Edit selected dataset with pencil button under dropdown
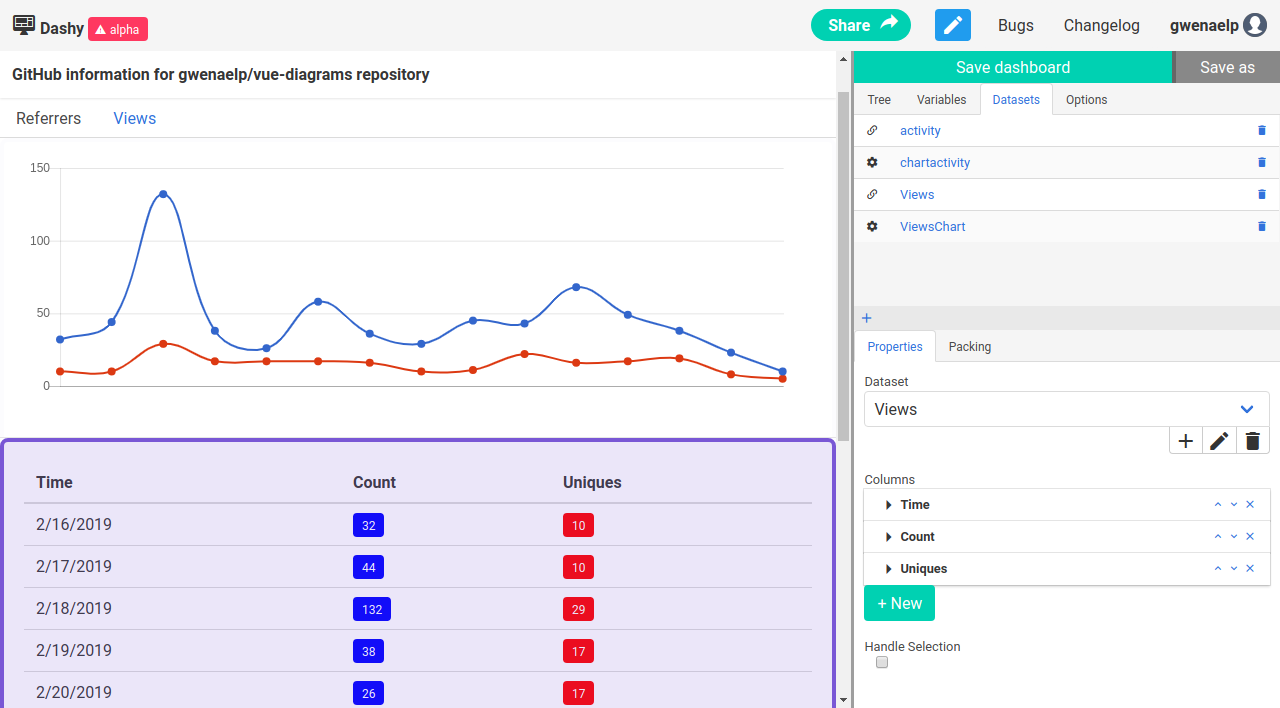This screenshot has height=708, width=1280. point(1219,441)
